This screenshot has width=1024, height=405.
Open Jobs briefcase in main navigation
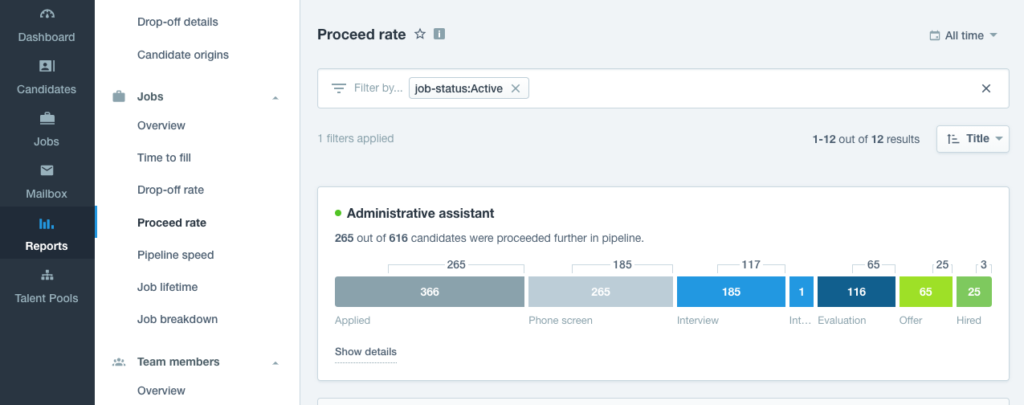pos(47,118)
